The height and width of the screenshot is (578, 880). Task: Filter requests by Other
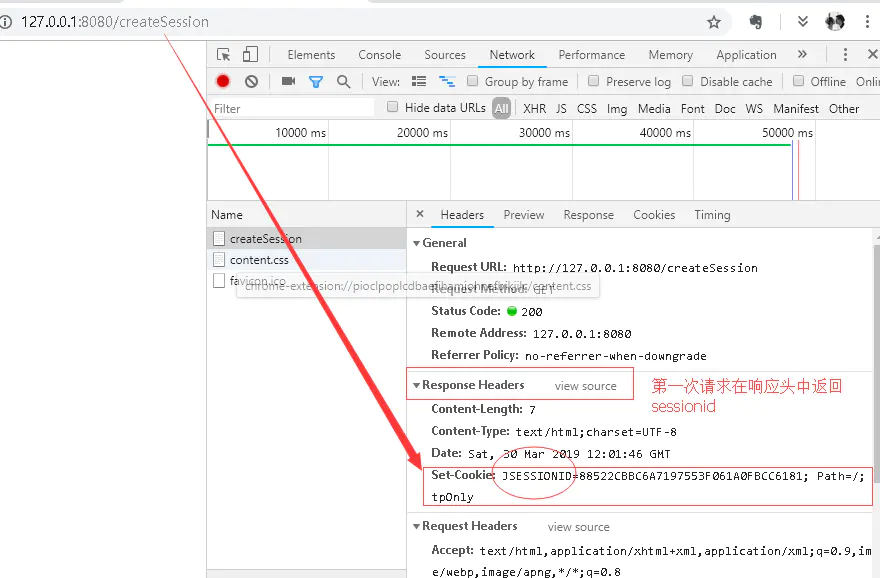844,109
